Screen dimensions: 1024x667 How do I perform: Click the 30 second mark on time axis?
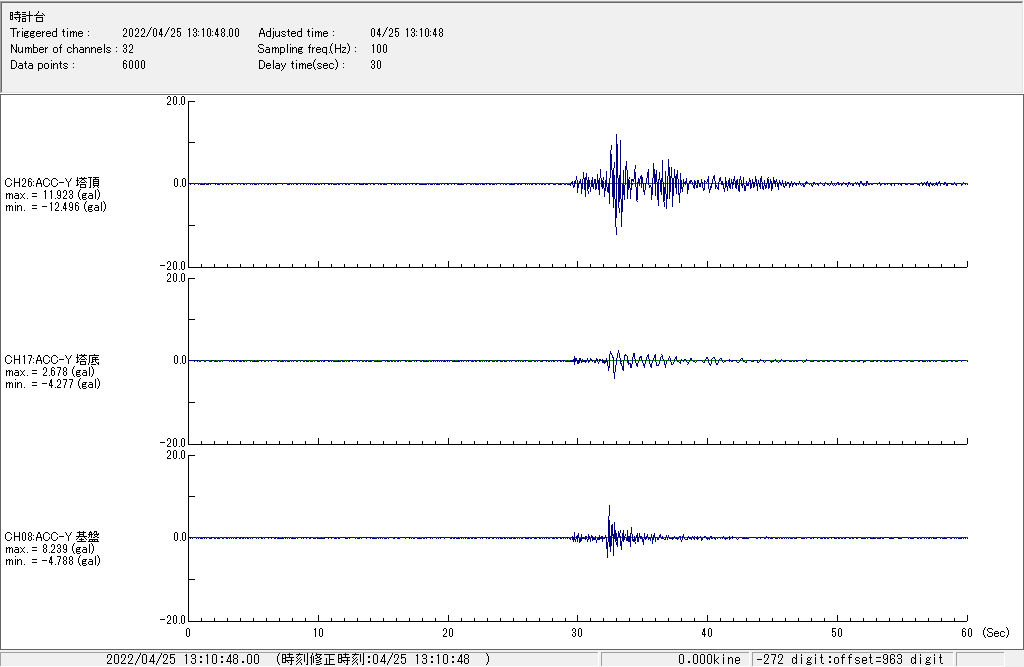[x=577, y=633]
